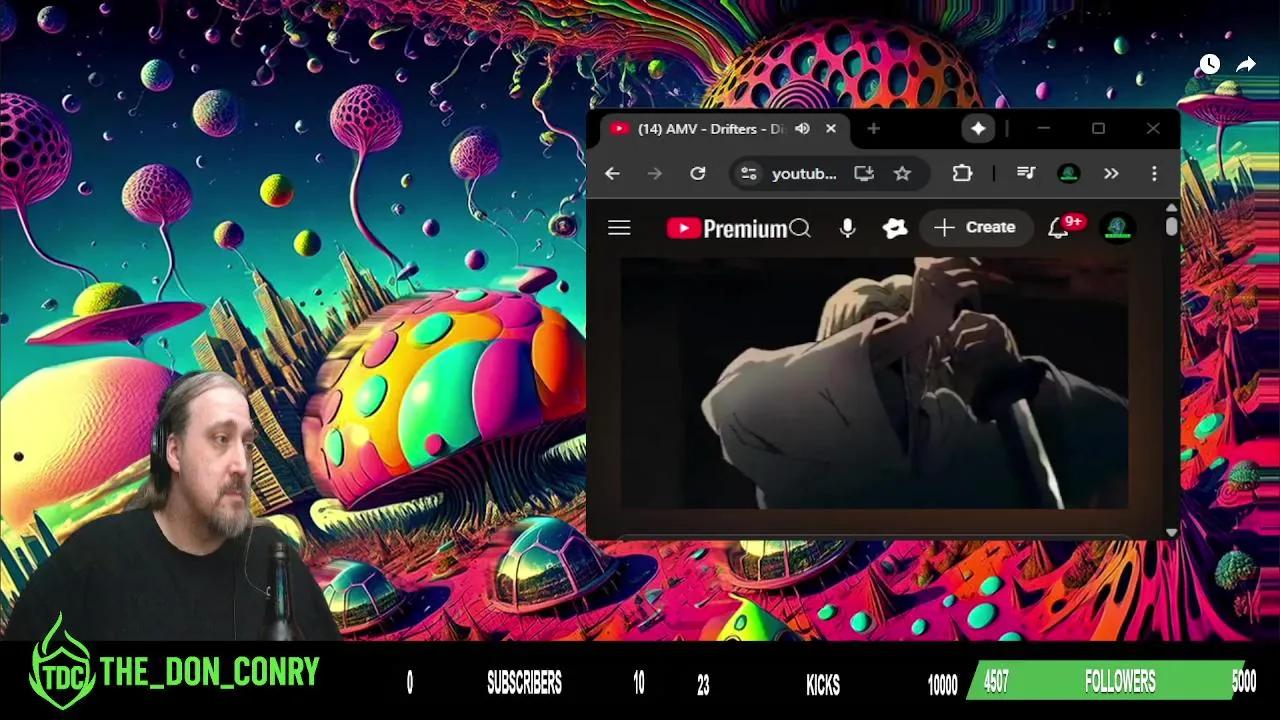Open YouTube notifications bell
Screen dimensions: 1280x720
(1058, 229)
